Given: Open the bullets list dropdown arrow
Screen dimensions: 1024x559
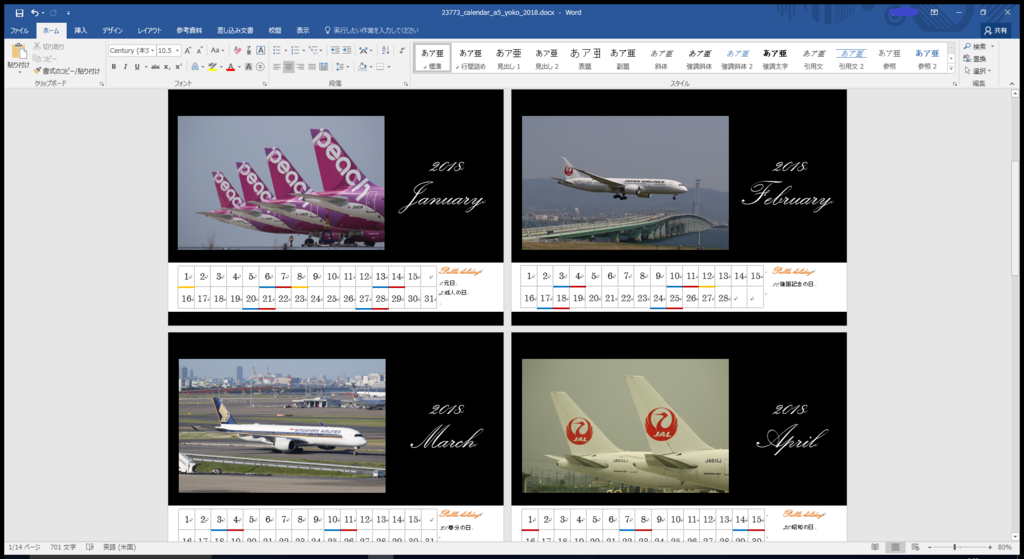Looking at the screenshot, I should 285,50.
